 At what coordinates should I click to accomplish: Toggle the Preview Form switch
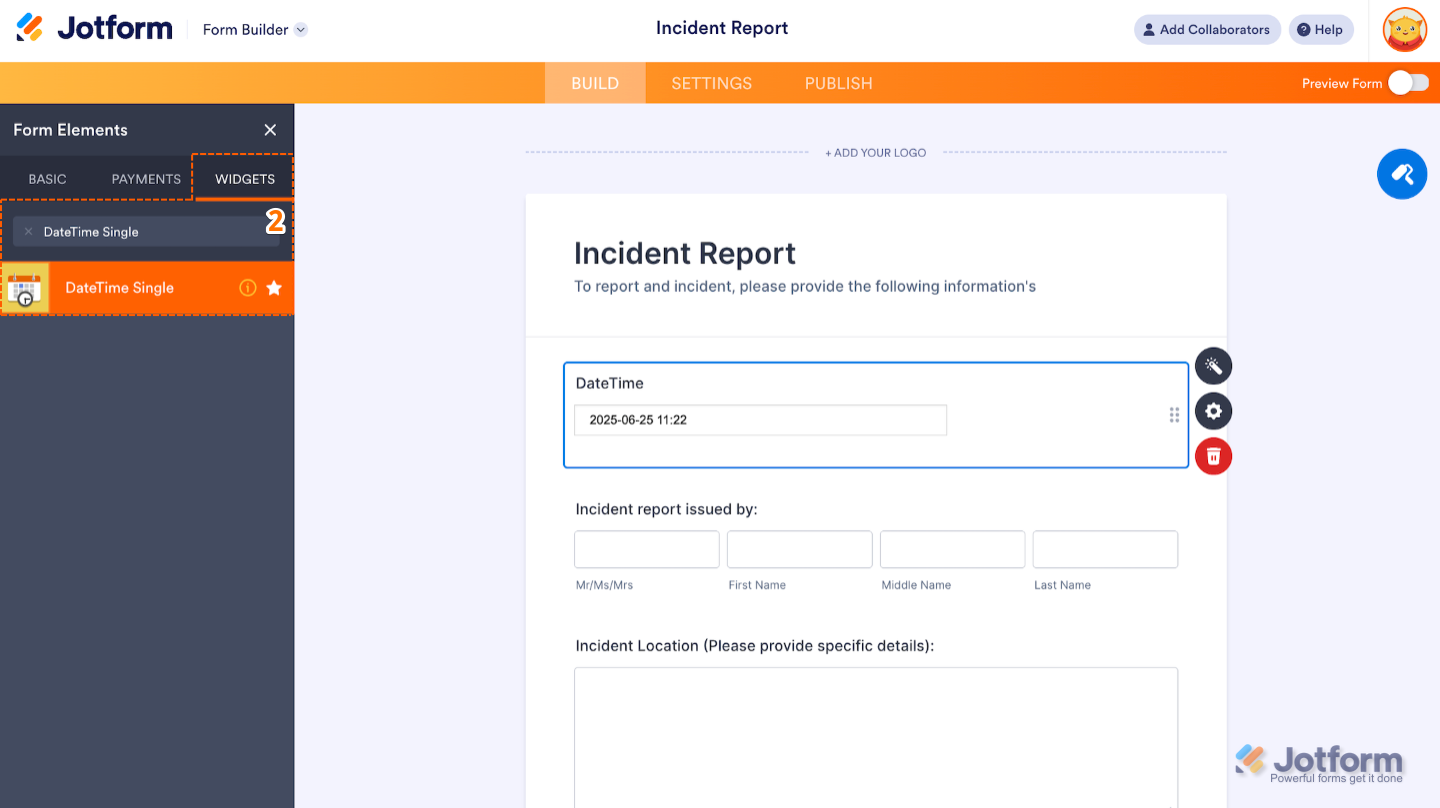pos(1408,83)
